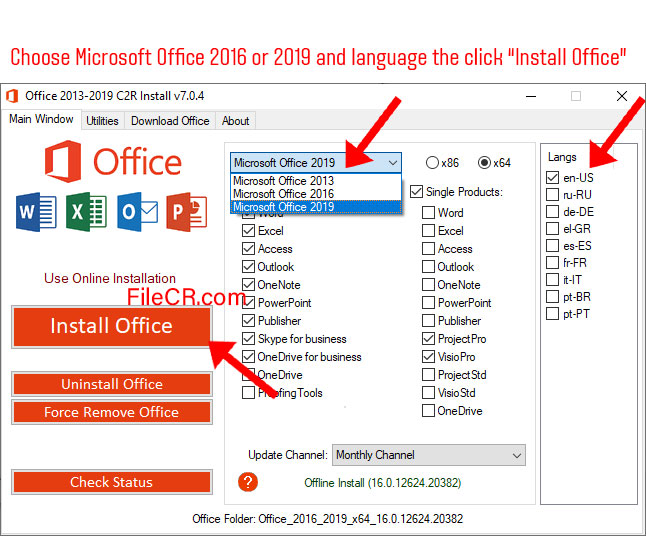Enable the fr-FR language

552,262
